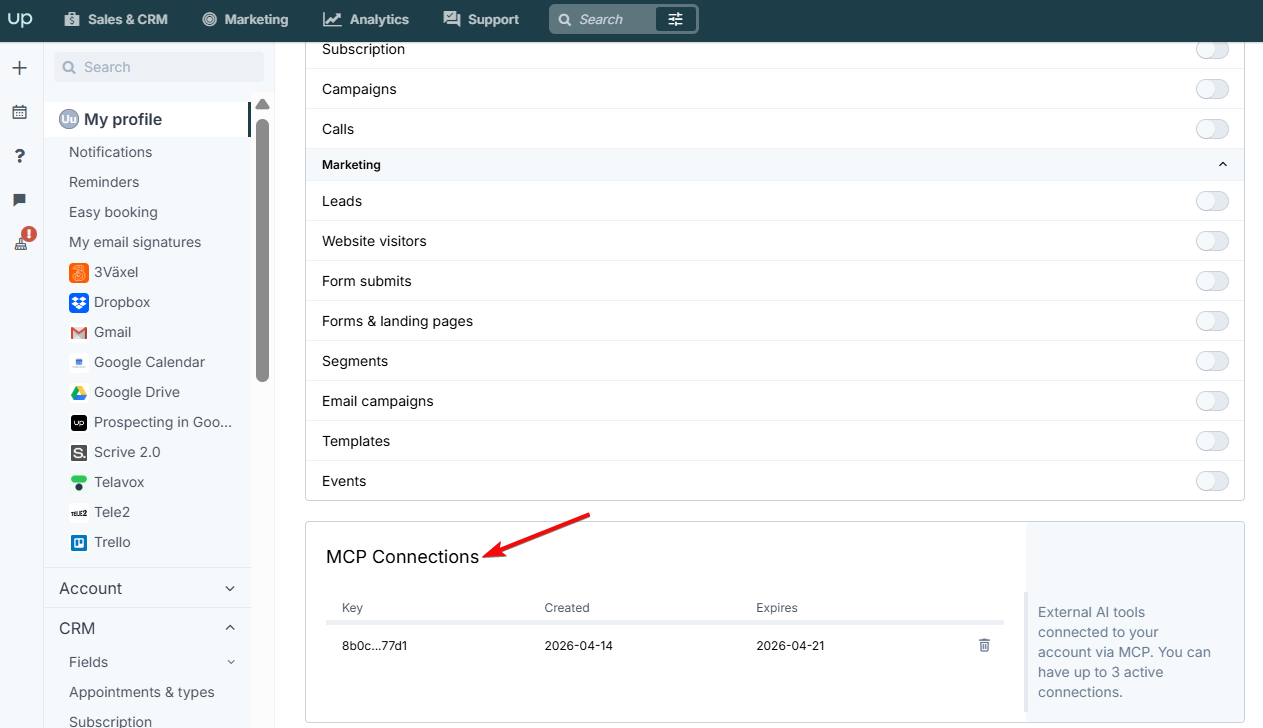
Task: Click the sidebar scrollbar thumb
Action: click(262, 250)
